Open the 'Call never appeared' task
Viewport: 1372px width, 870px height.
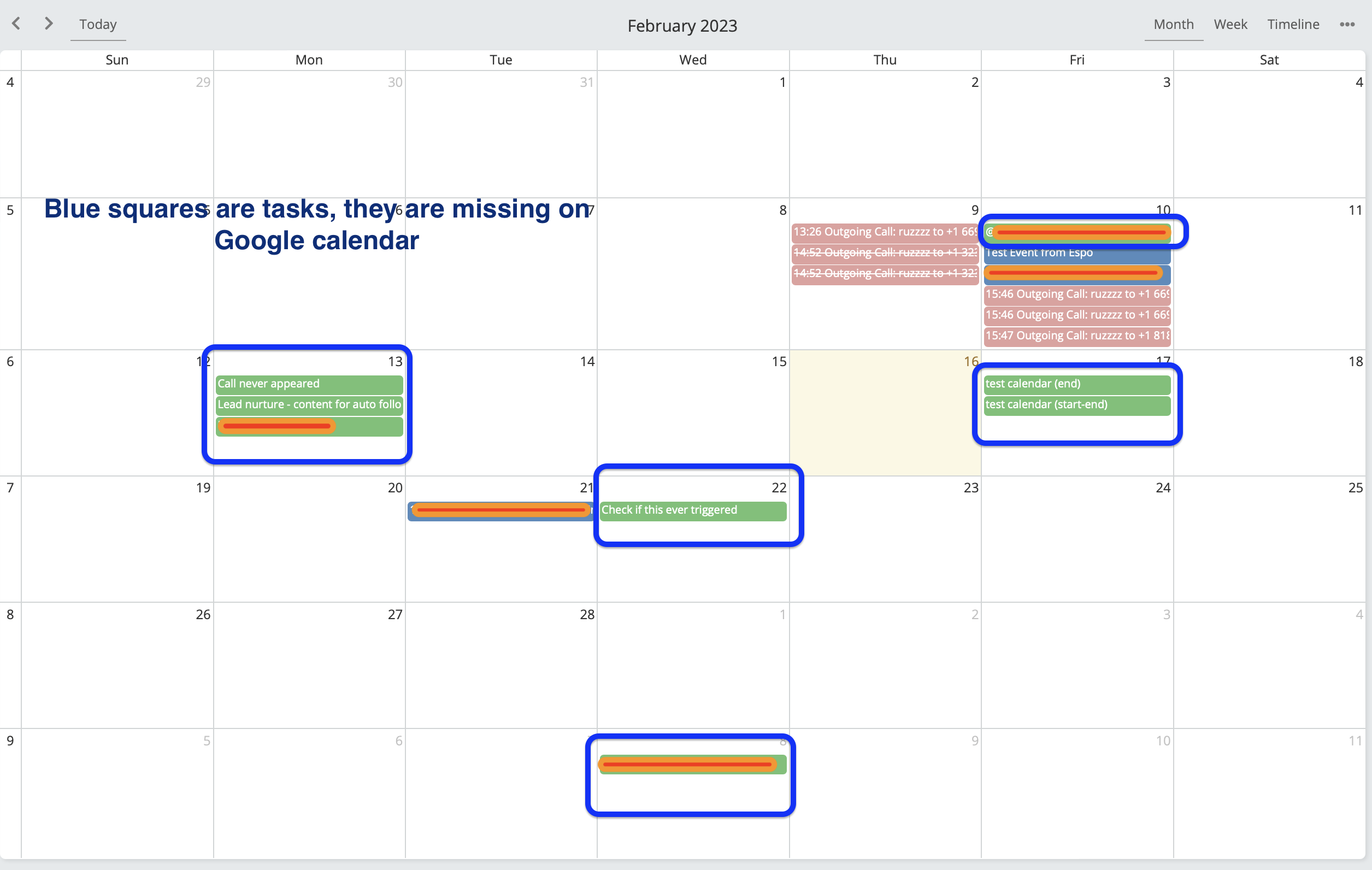309,384
